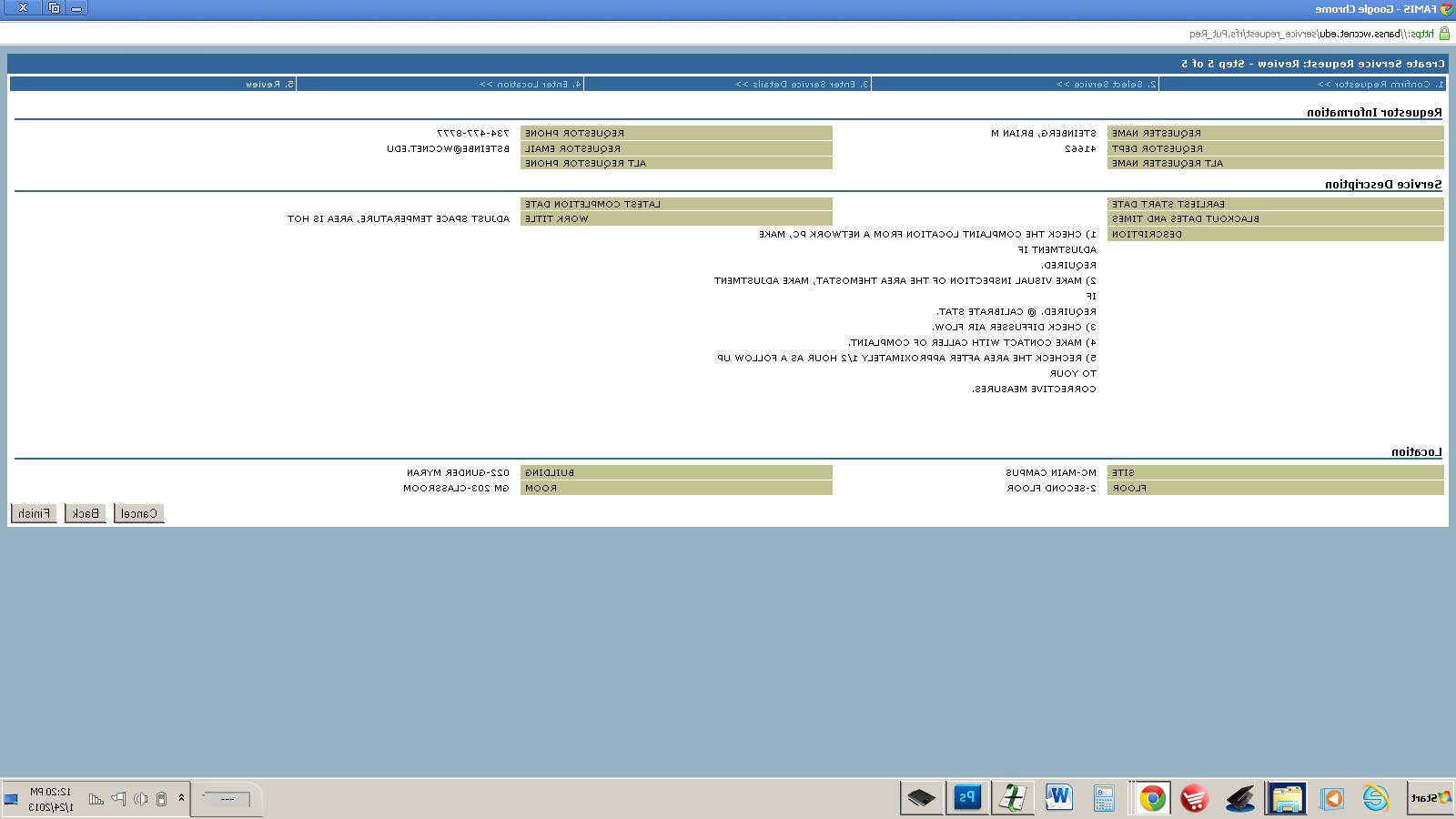The width and height of the screenshot is (1456, 819).
Task: Click the Service Description section heading
Action: [x=1383, y=185]
